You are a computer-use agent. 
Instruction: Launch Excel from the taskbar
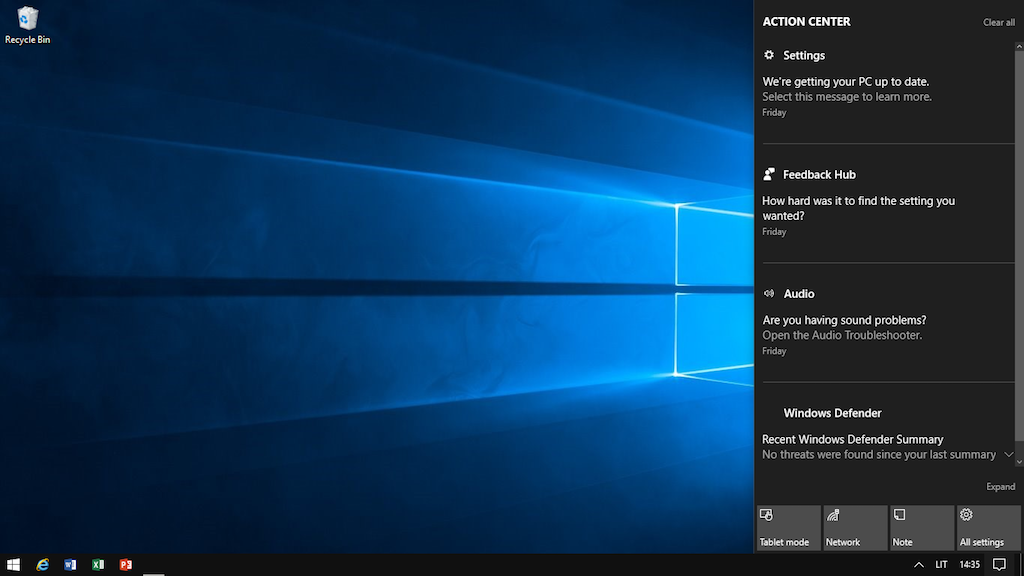(98, 565)
